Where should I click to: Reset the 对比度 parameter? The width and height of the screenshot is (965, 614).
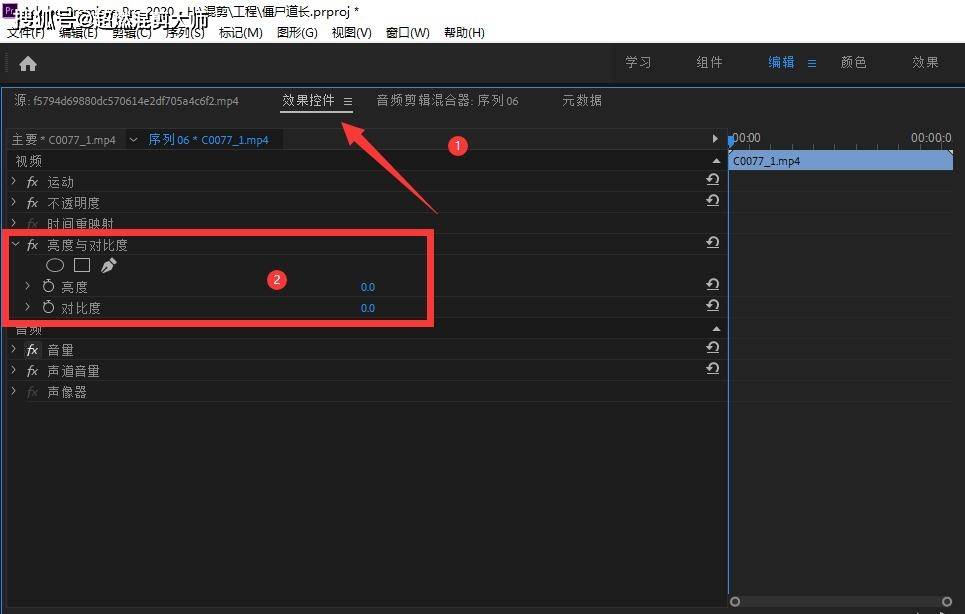[x=713, y=305]
